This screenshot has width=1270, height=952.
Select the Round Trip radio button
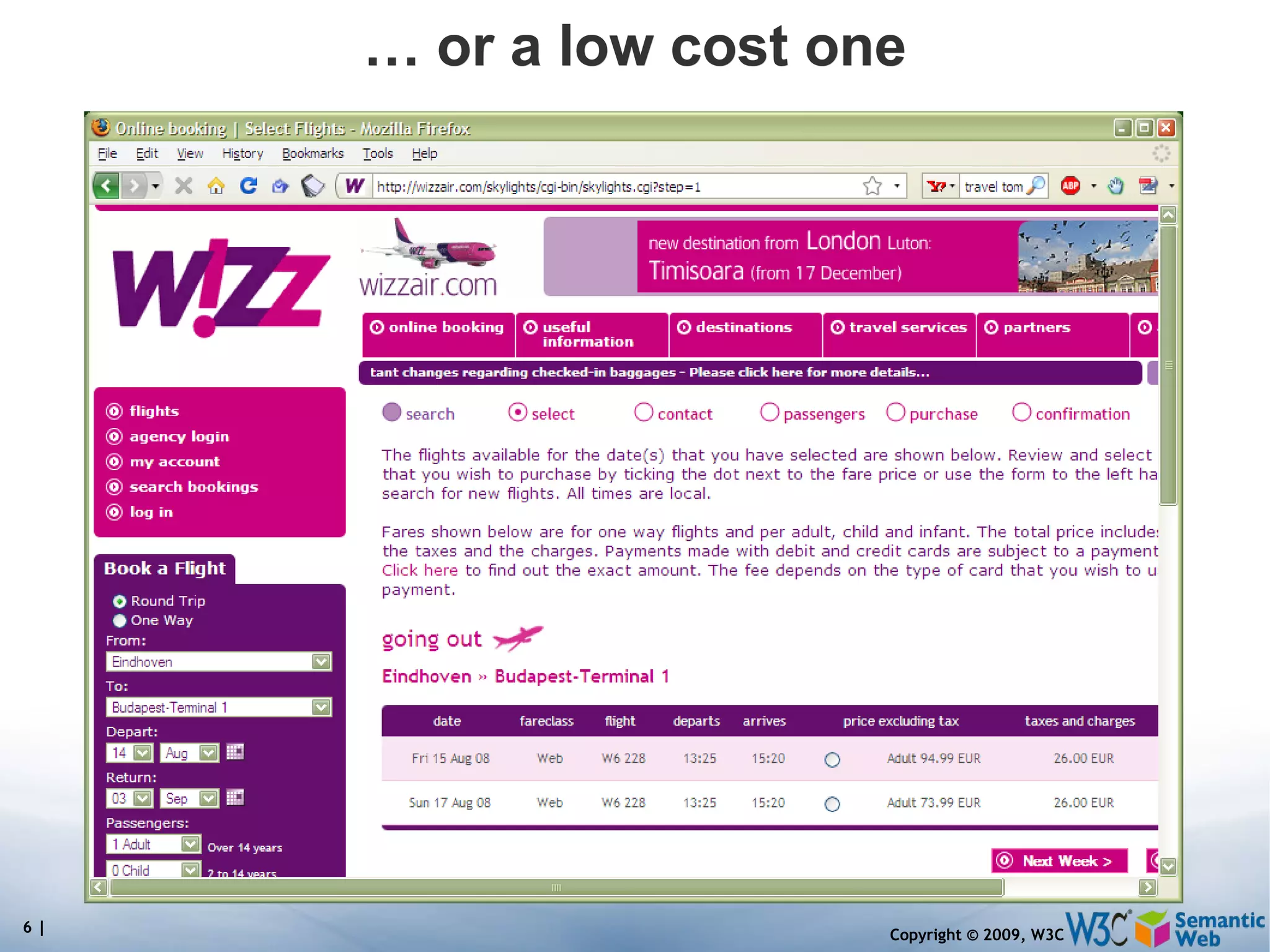pyautogui.click(x=120, y=601)
